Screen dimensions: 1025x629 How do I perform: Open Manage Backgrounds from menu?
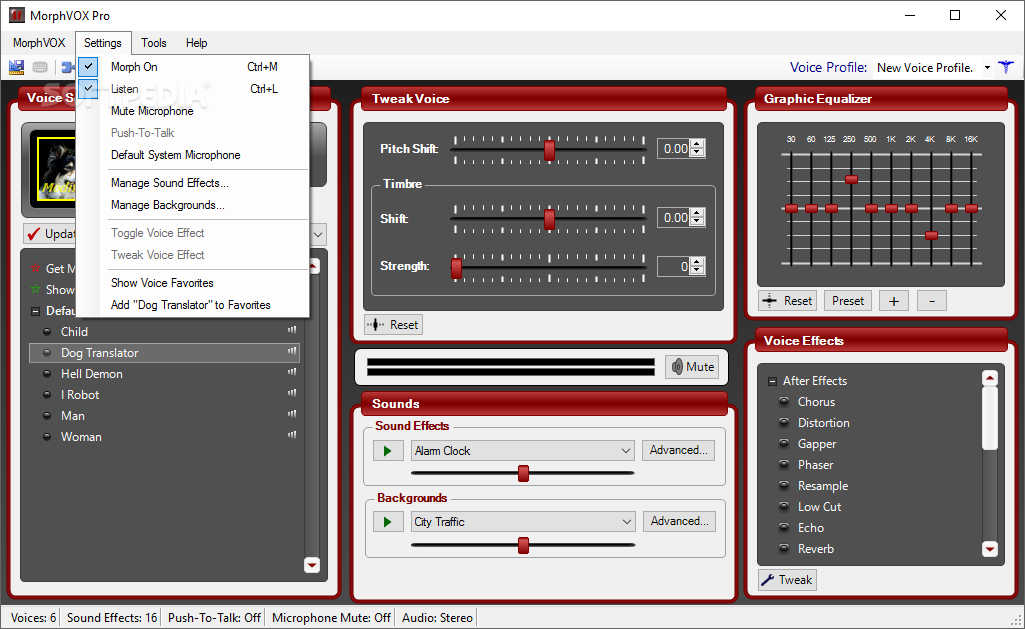click(193, 205)
